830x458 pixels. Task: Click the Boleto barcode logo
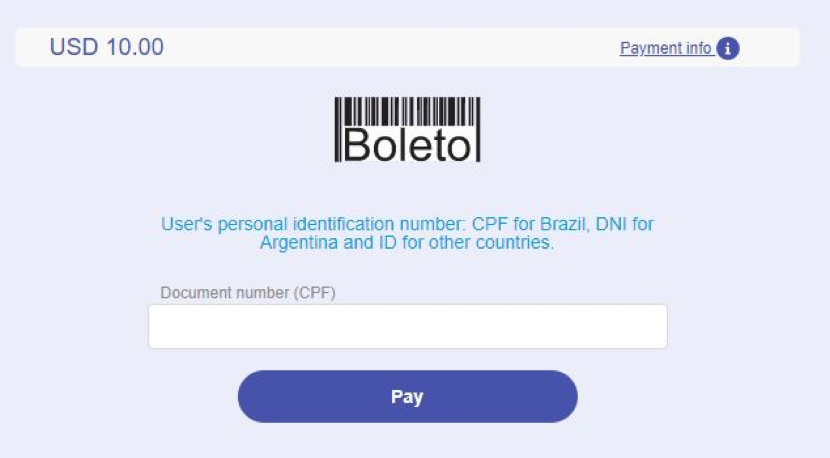408,129
